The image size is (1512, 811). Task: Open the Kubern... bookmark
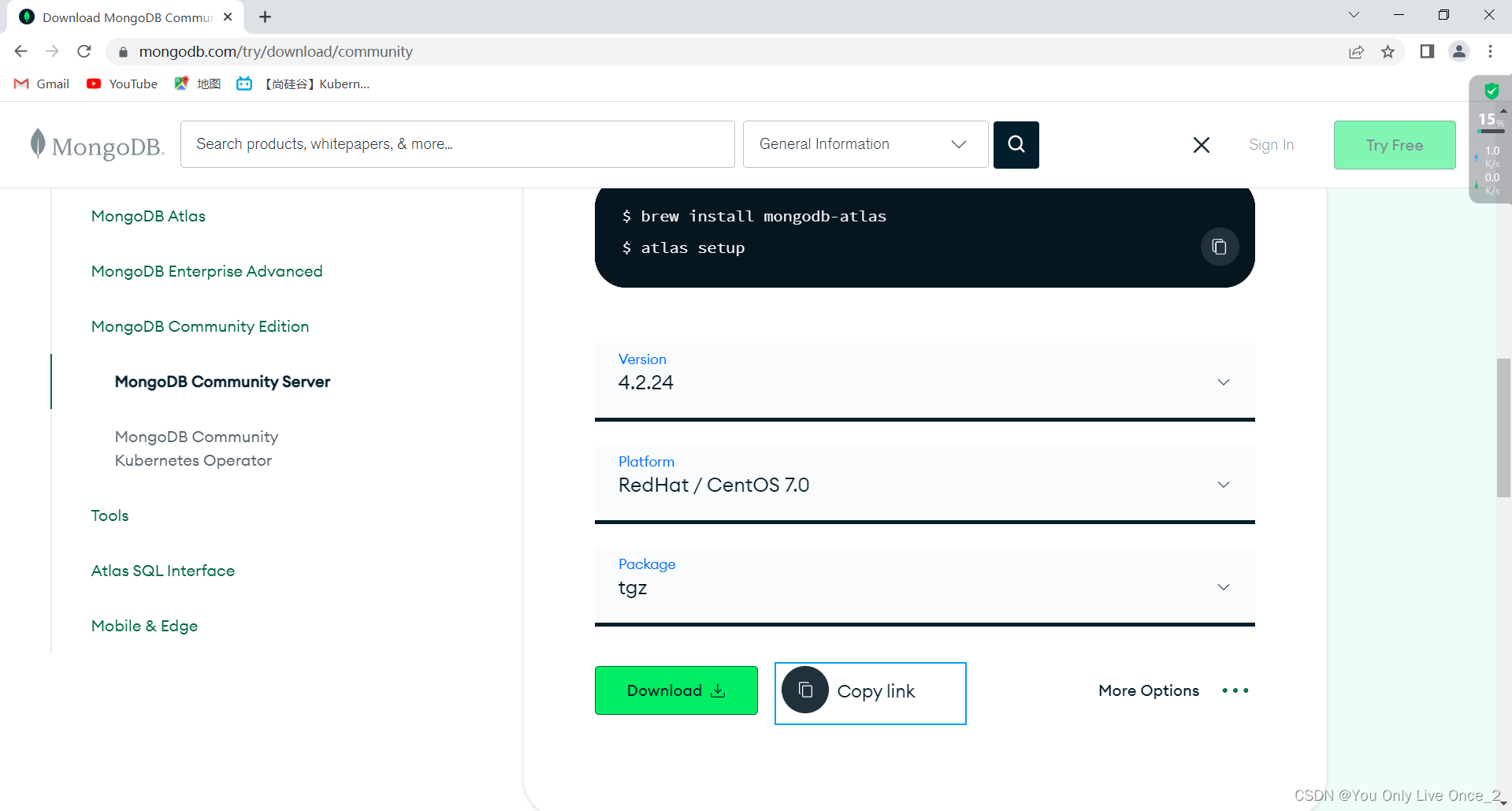[303, 84]
